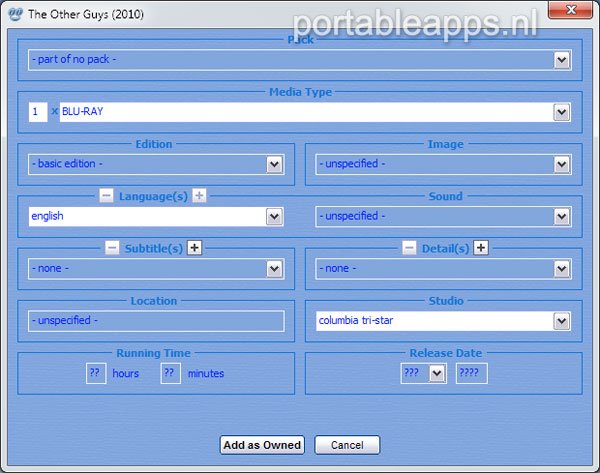Open the Media Type BLU-RAY dropdown
Screen dimensions: 600x473
coord(561,112)
